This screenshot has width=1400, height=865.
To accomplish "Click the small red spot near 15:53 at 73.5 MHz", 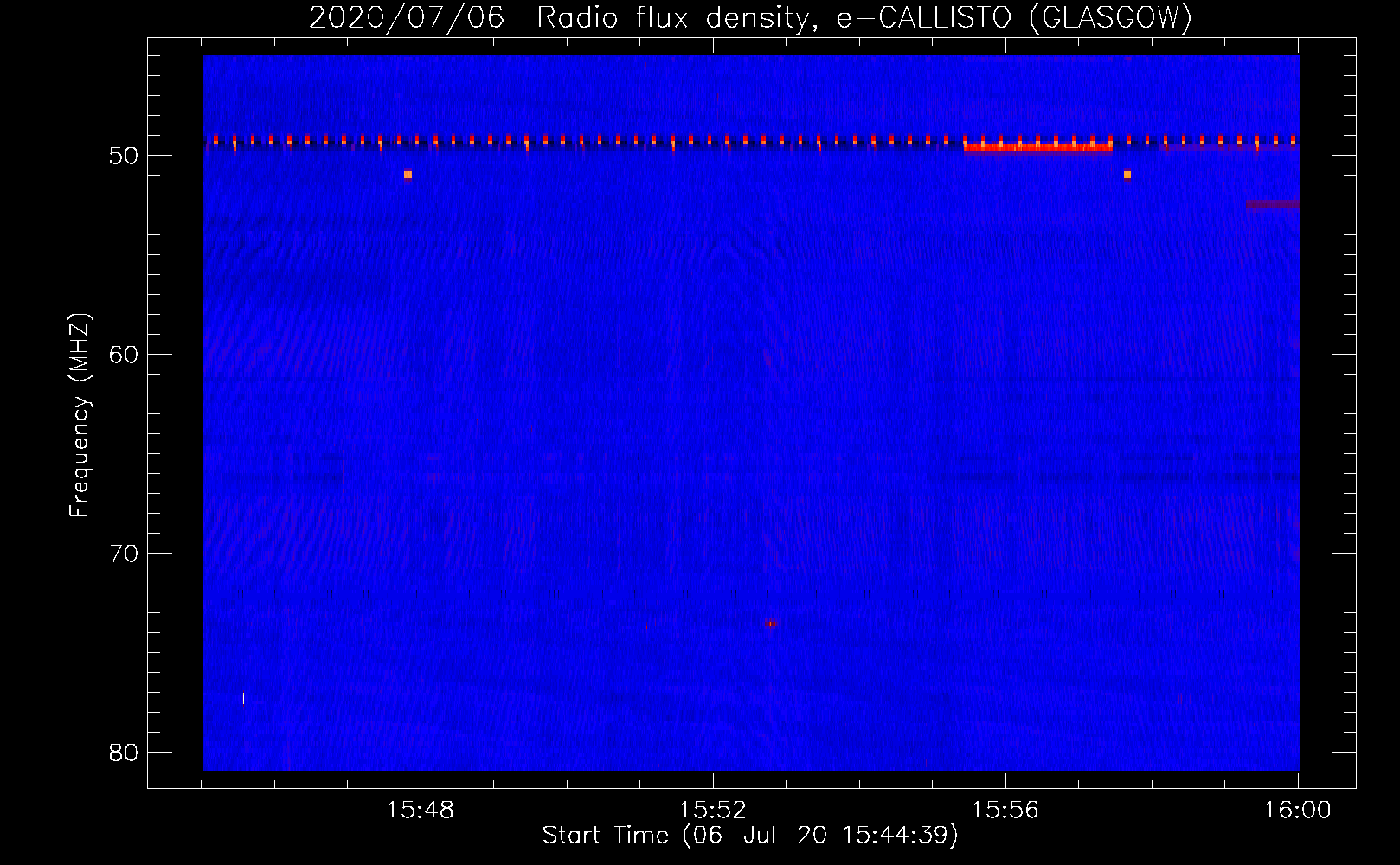I will coord(770,623).
